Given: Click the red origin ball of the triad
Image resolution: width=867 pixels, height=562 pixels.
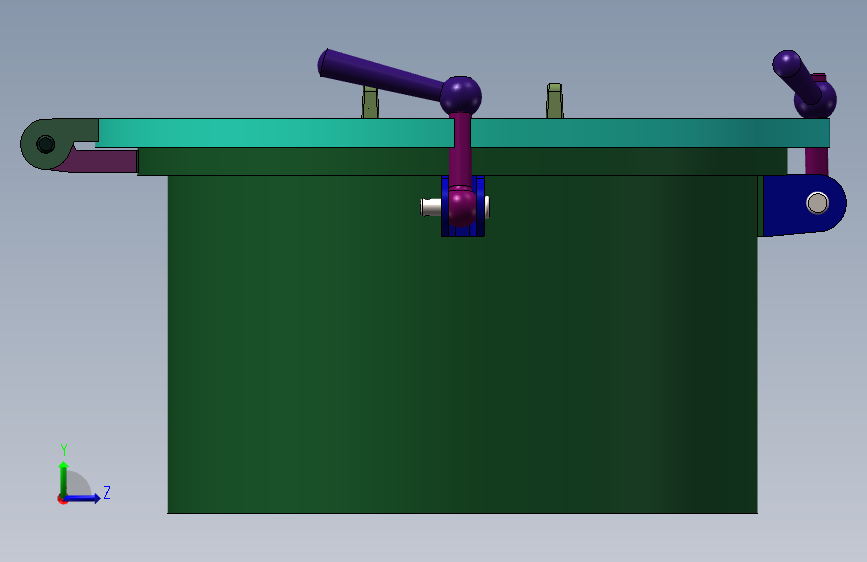Looking at the screenshot, I should (62, 499).
